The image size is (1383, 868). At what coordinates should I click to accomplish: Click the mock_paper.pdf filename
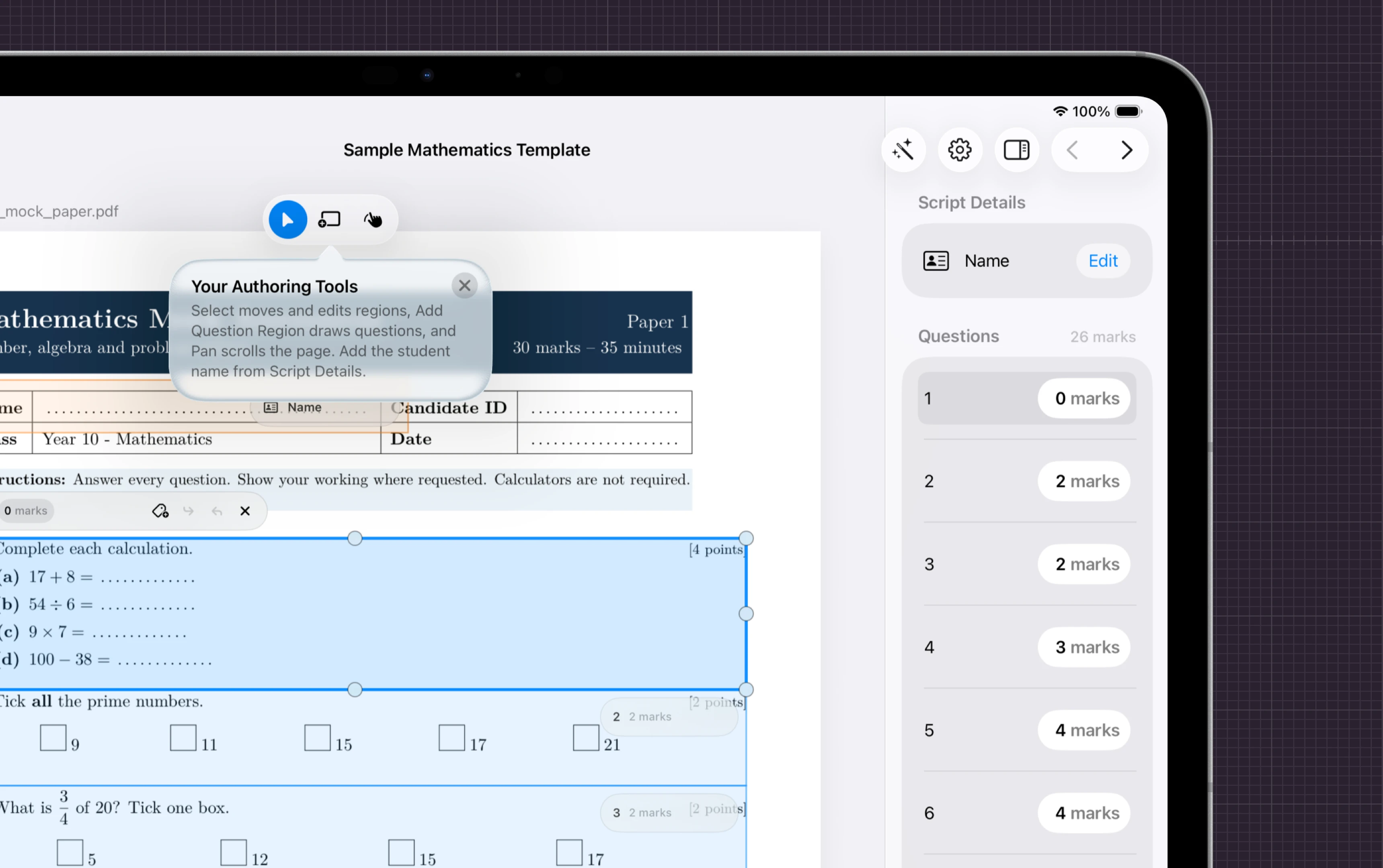coord(59,212)
